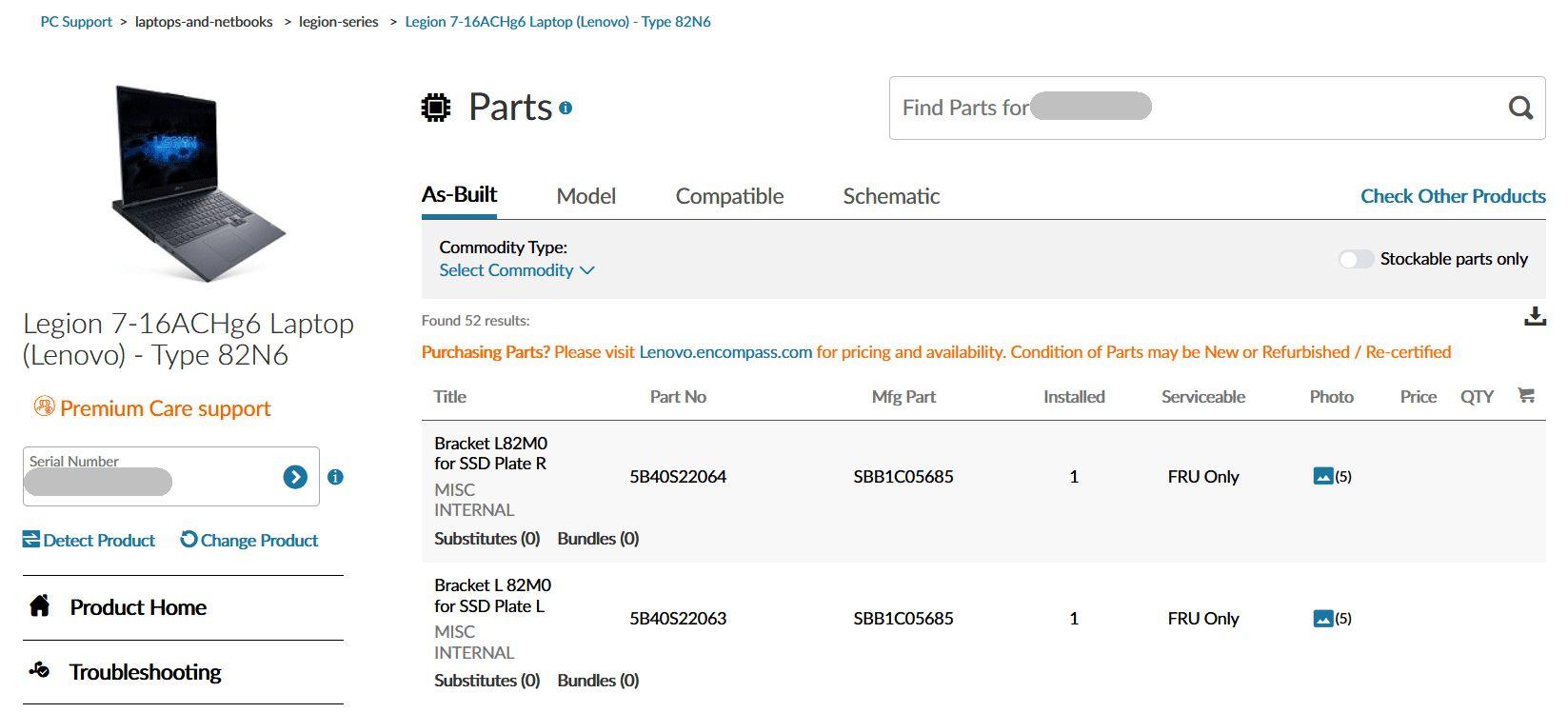1568x713 pixels.
Task: Click the download results icon
Action: point(1535,317)
